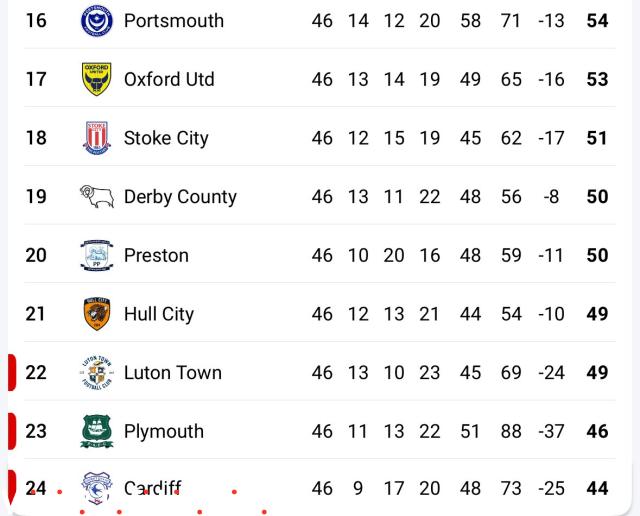Open Hull City team name link
This screenshot has width=640, height=516.
pos(159,314)
